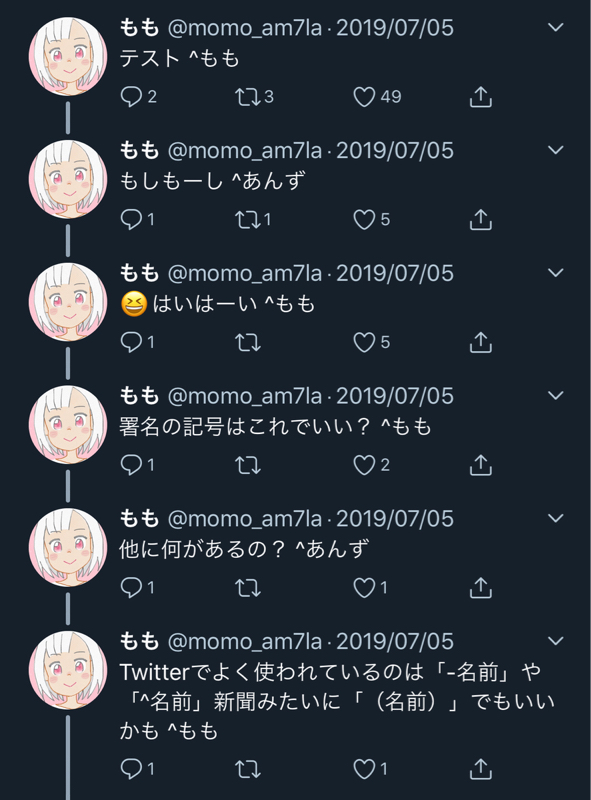Open @momo_am7la profile from first tweet

coord(245,28)
